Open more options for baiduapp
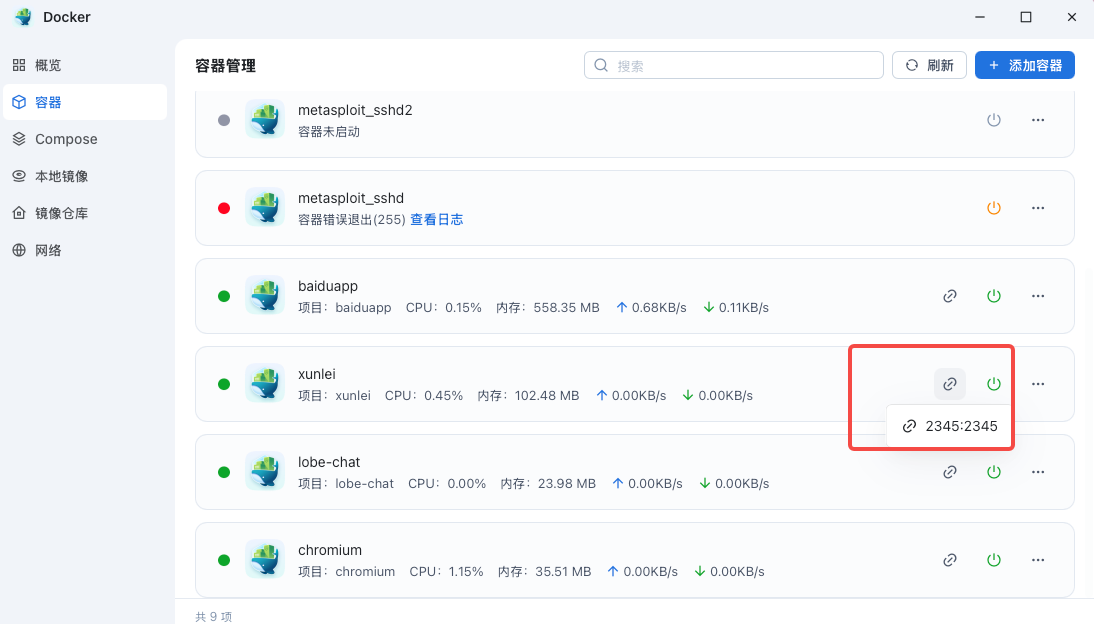The height and width of the screenshot is (624, 1094). pyautogui.click(x=1038, y=296)
